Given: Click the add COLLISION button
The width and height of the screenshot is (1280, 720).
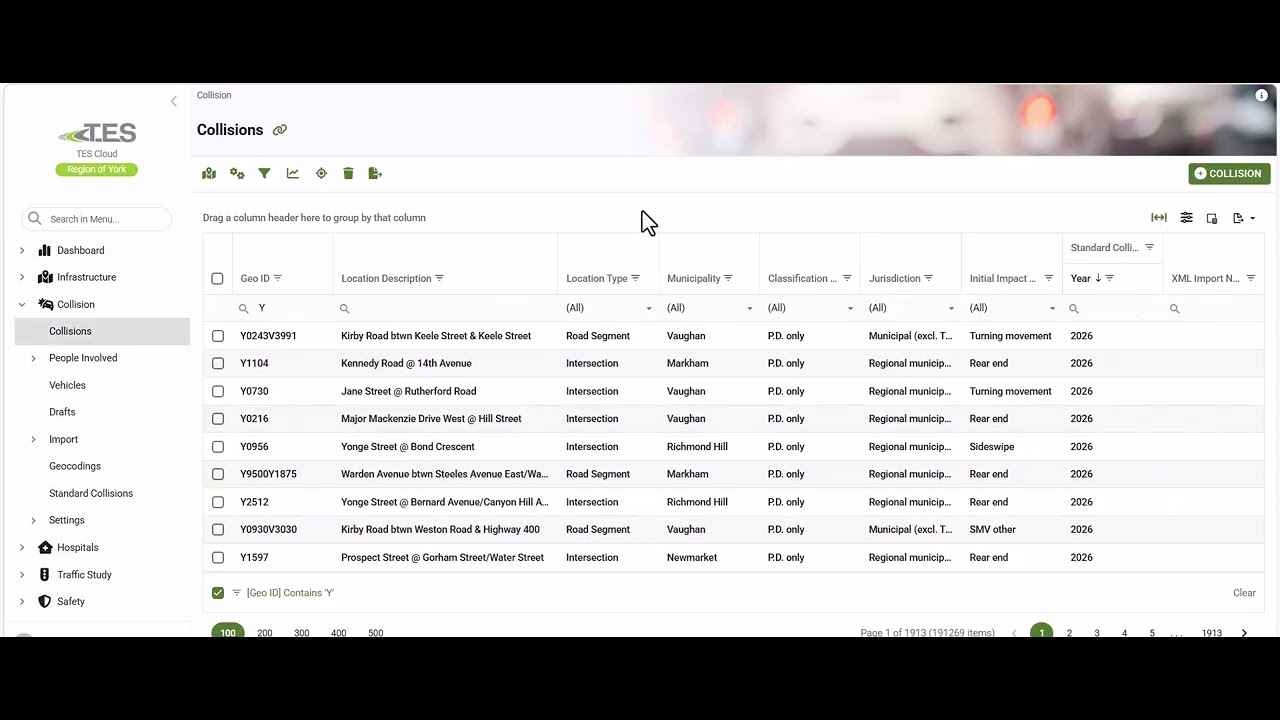Looking at the screenshot, I should click(x=1229, y=174).
